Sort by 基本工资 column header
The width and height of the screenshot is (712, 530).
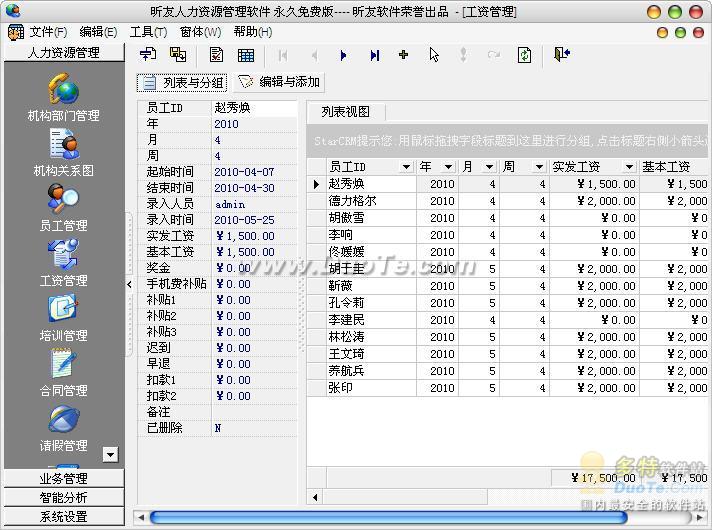(674, 167)
